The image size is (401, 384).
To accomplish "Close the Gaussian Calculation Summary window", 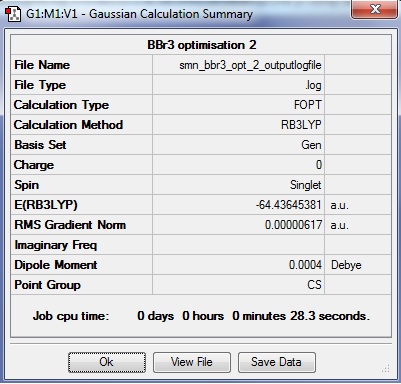I will click(x=375, y=9).
